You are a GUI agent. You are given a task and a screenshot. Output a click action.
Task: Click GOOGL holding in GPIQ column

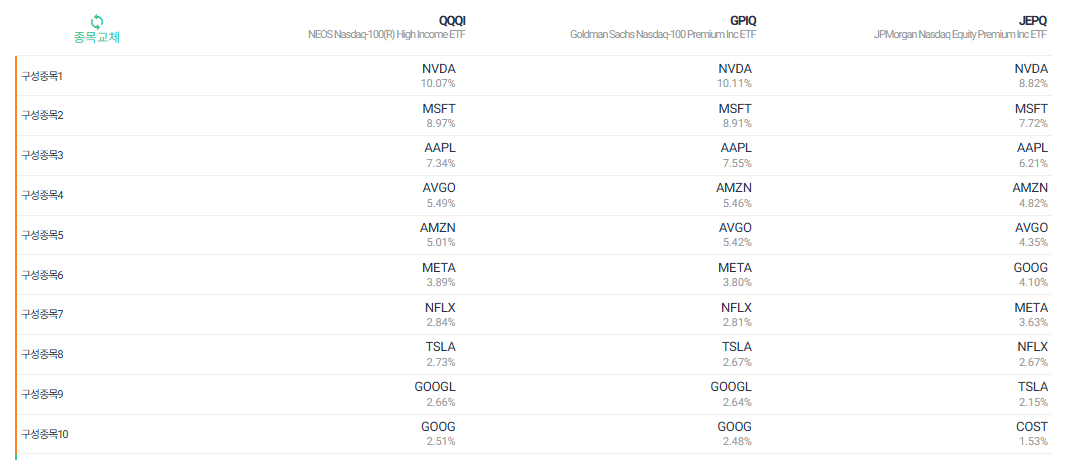[731, 387]
